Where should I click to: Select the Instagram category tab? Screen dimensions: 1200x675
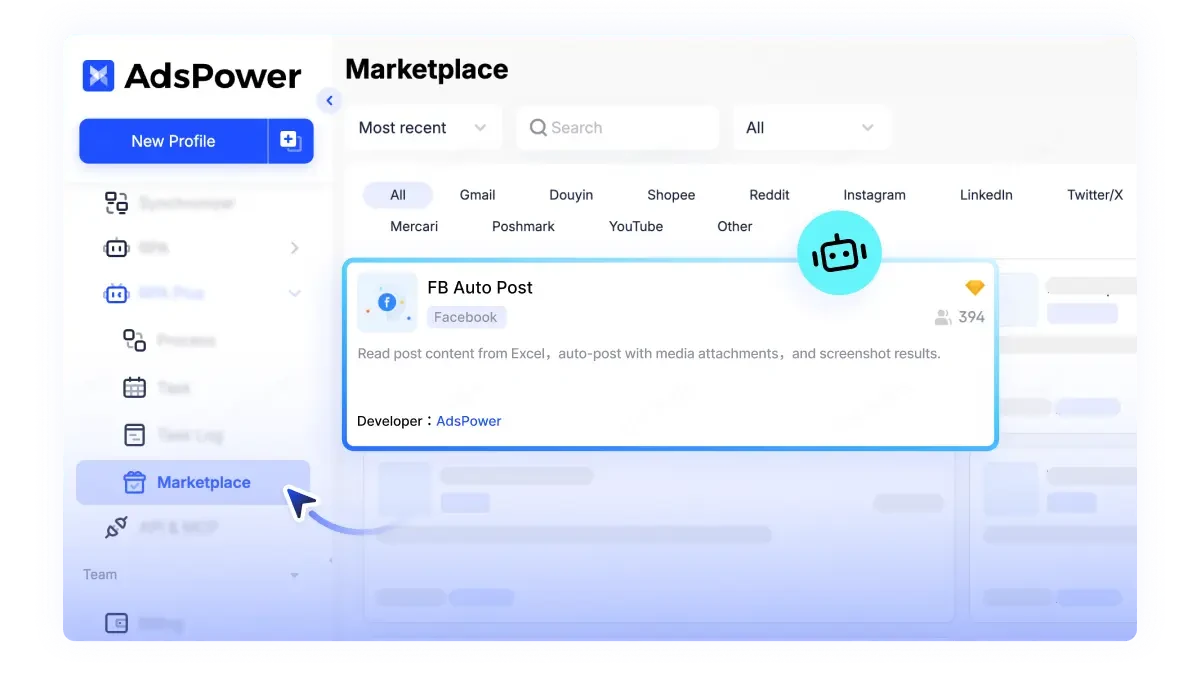pos(874,195)
